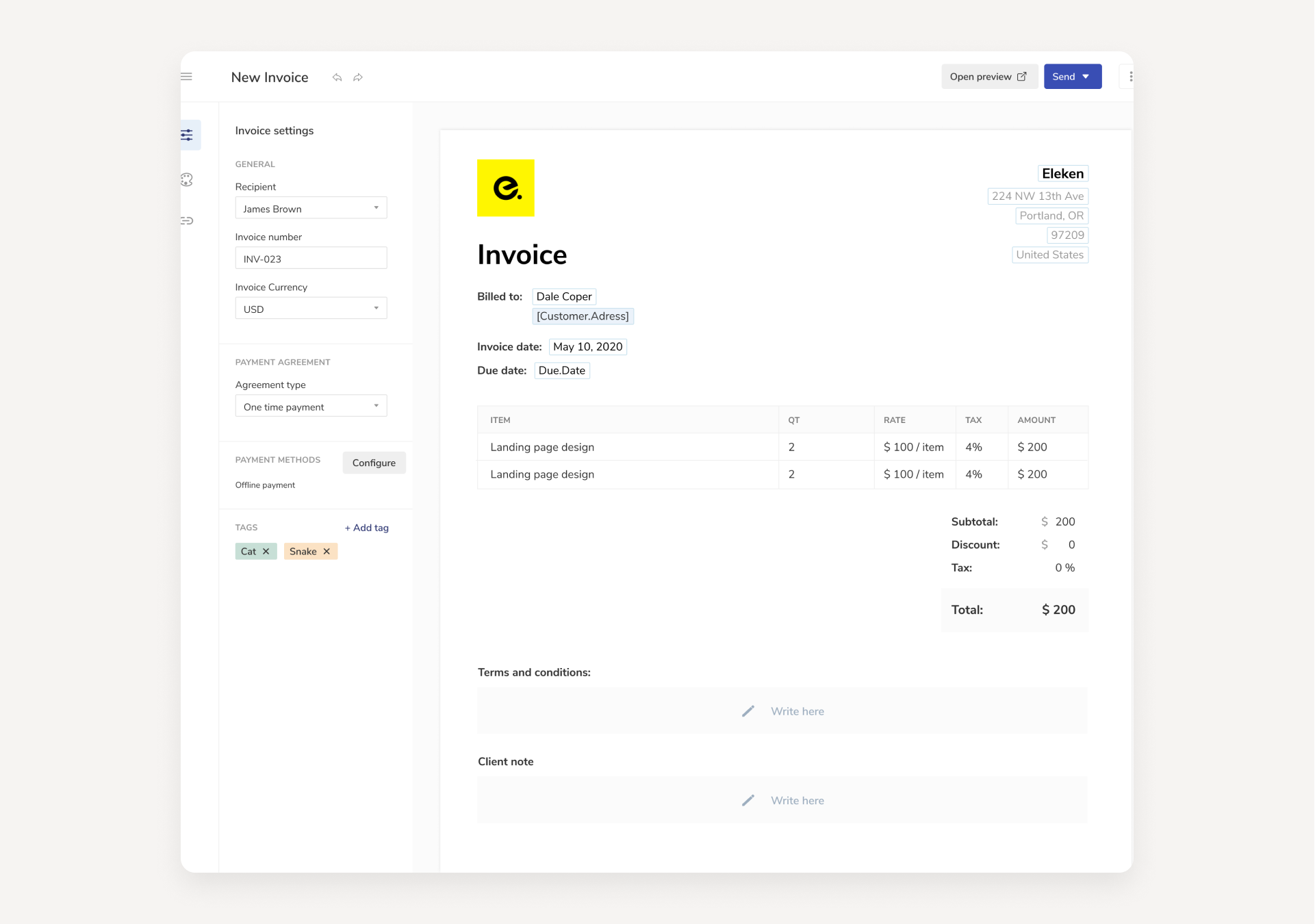The image size is (1315, 924).
Task: Open the three-dot overflow menu top right
Action: [x=1131, y=76]
